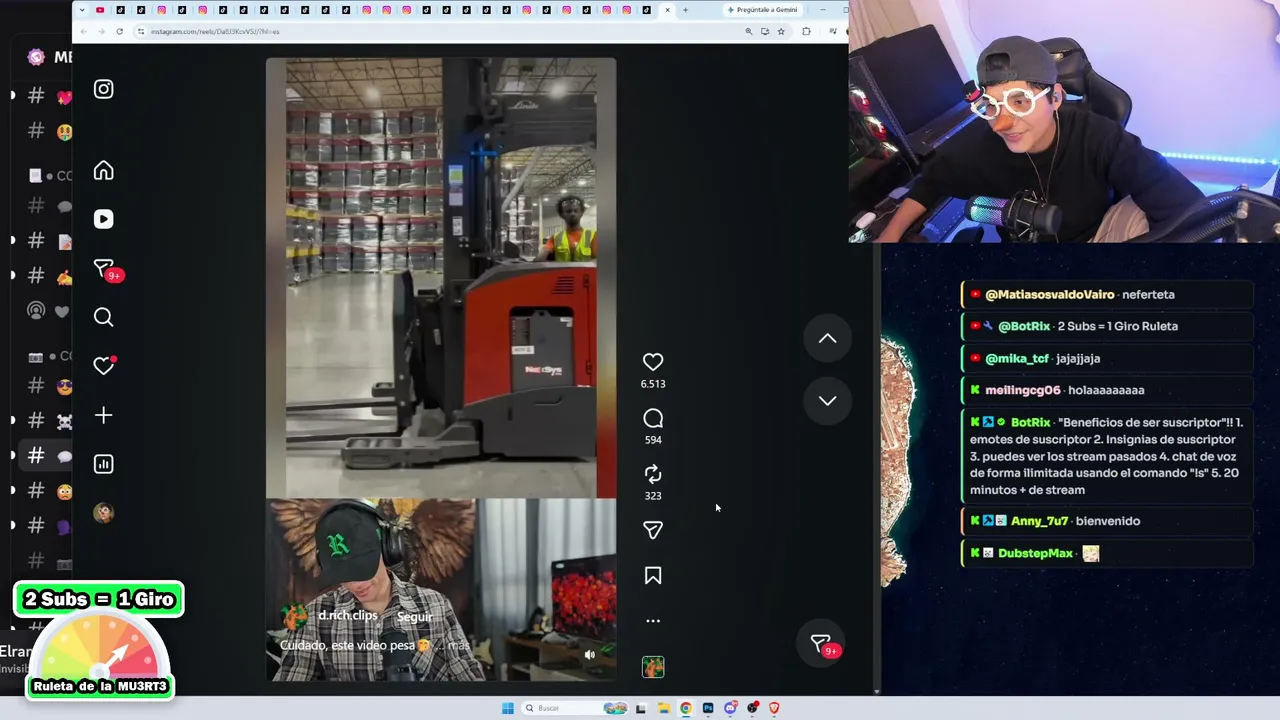The width and height of the screenshot is (1280, 720).
Task: Go to Instagram Home feed icon
Action: pyautogui.click(x=103, y=171)
